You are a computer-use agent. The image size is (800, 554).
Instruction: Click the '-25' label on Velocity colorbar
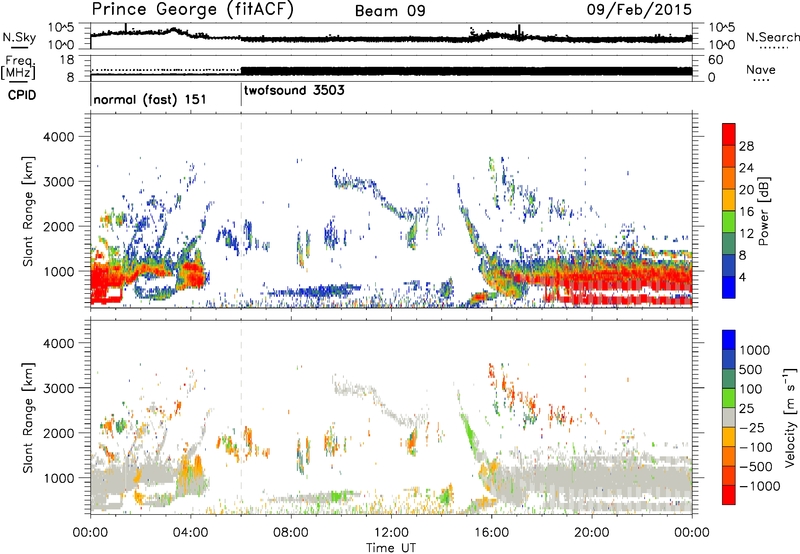(753, 427)
